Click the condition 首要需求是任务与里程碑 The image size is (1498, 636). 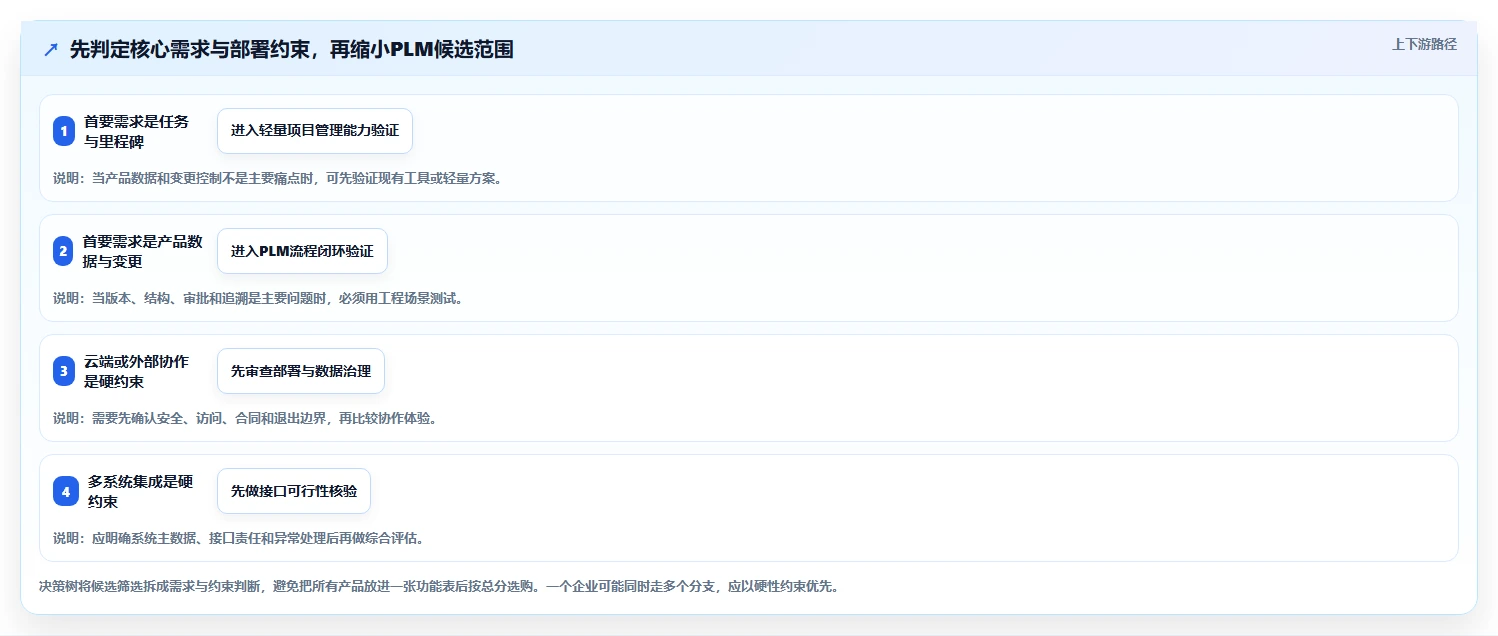pos(136,131)
